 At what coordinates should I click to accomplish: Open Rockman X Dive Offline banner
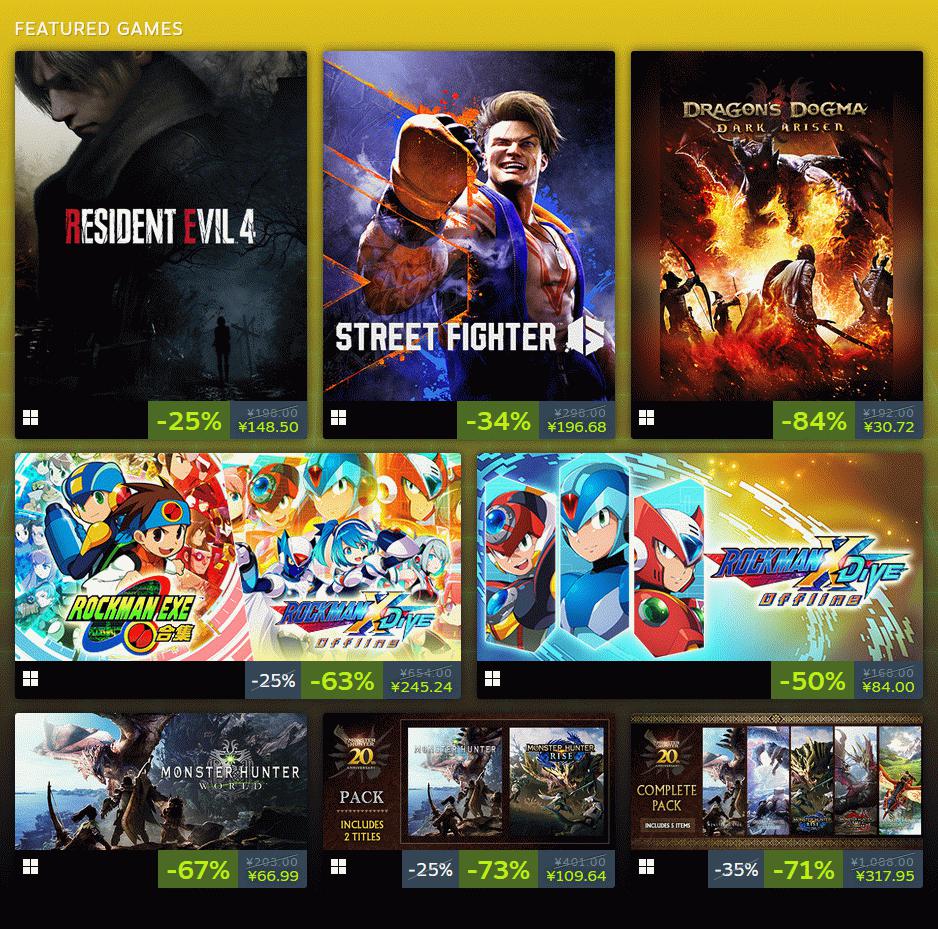[700, 557]
